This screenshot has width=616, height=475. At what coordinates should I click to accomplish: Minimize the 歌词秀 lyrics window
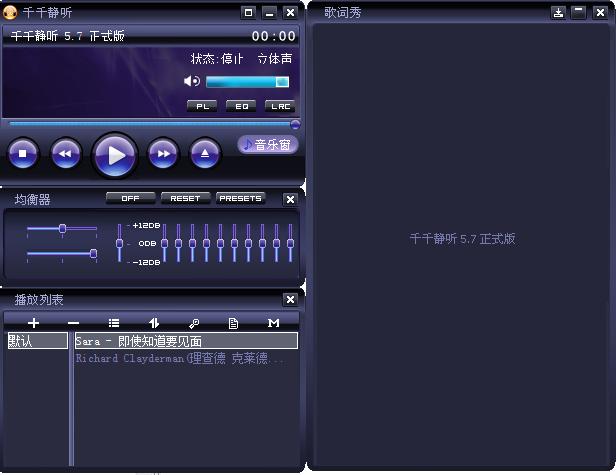click(x=579, y=13)
